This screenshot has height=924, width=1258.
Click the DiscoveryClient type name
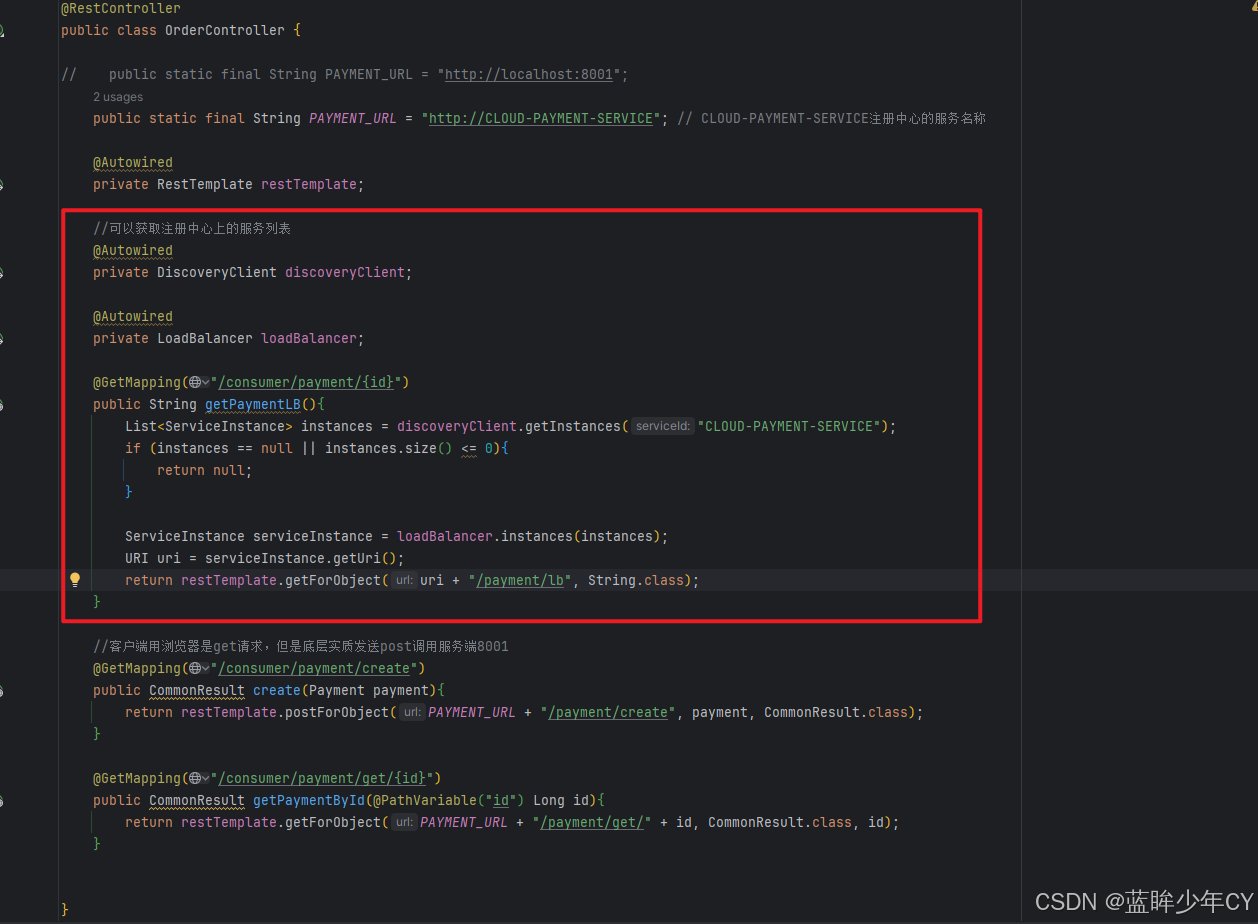point(217,272)
